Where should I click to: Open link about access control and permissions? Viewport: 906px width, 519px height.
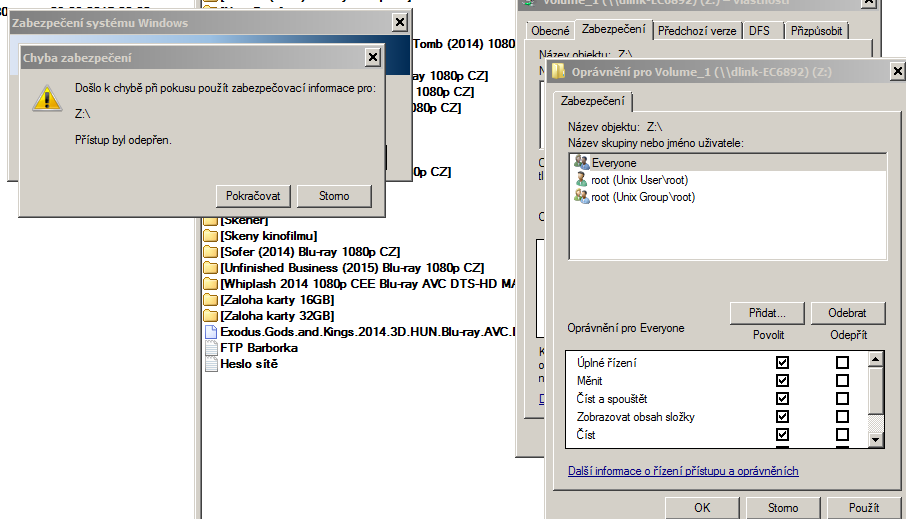pos(682,471)
